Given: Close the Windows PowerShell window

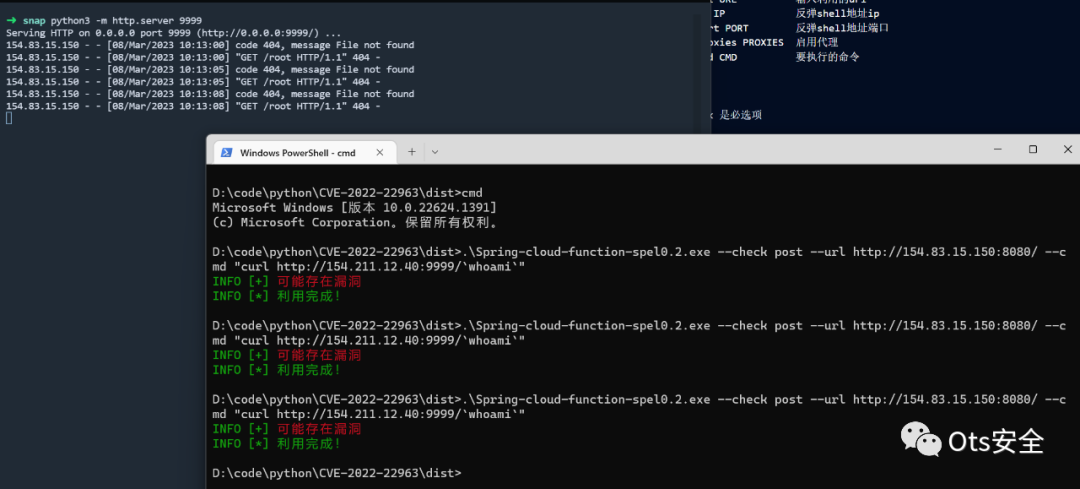Looking at the screenshot, I should coord(1068,149).
